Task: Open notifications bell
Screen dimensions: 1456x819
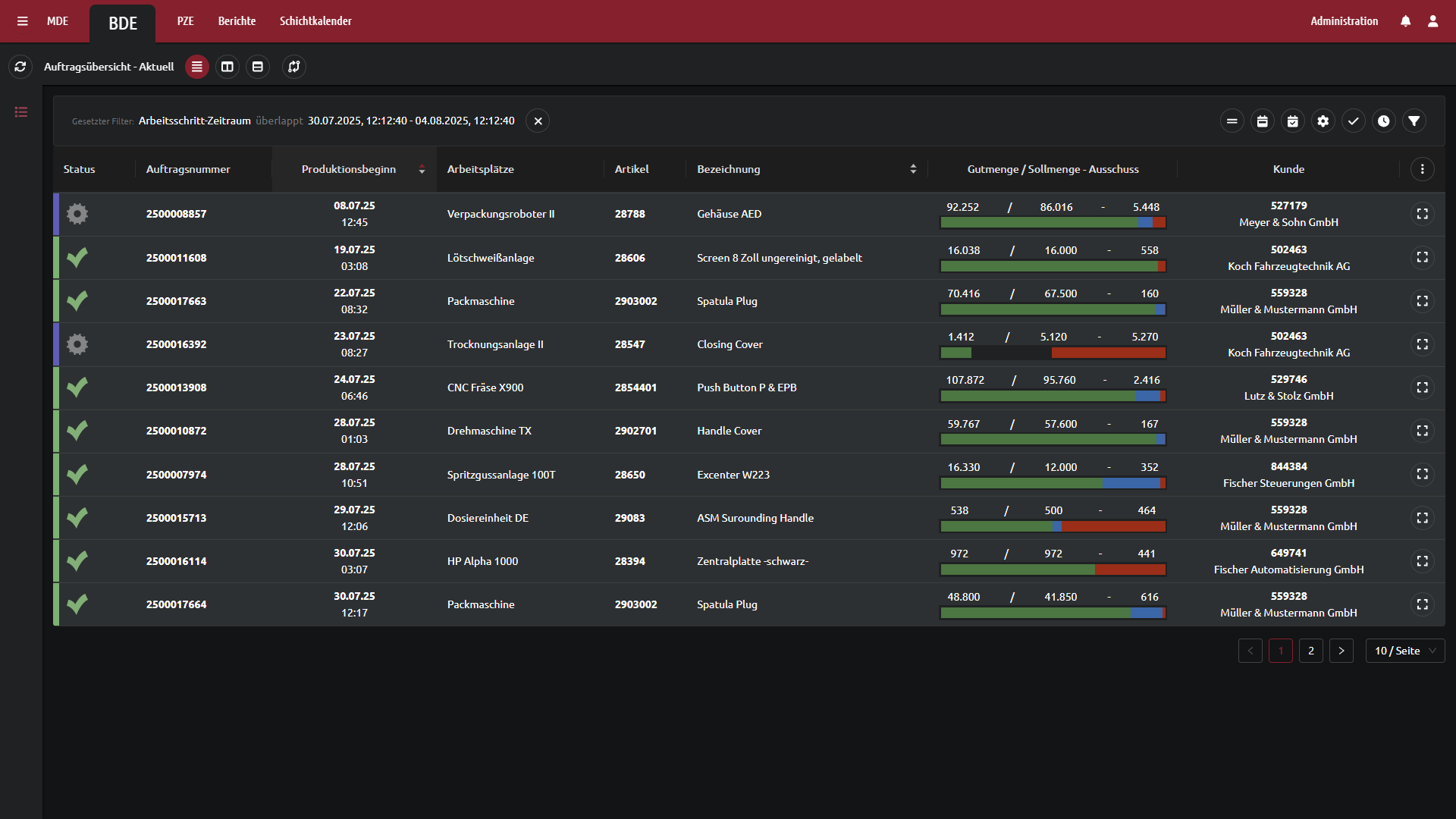Action: pos(1406,21)
